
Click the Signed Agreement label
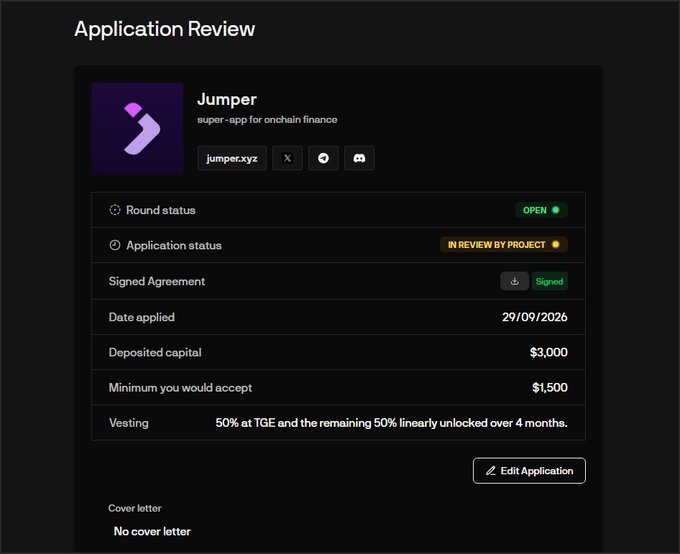[x=157, y=282]
